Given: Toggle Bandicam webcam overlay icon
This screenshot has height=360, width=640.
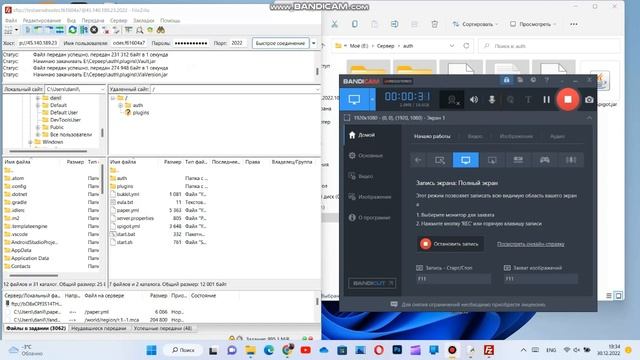Looking at the screenshot, I should (453, 100).
